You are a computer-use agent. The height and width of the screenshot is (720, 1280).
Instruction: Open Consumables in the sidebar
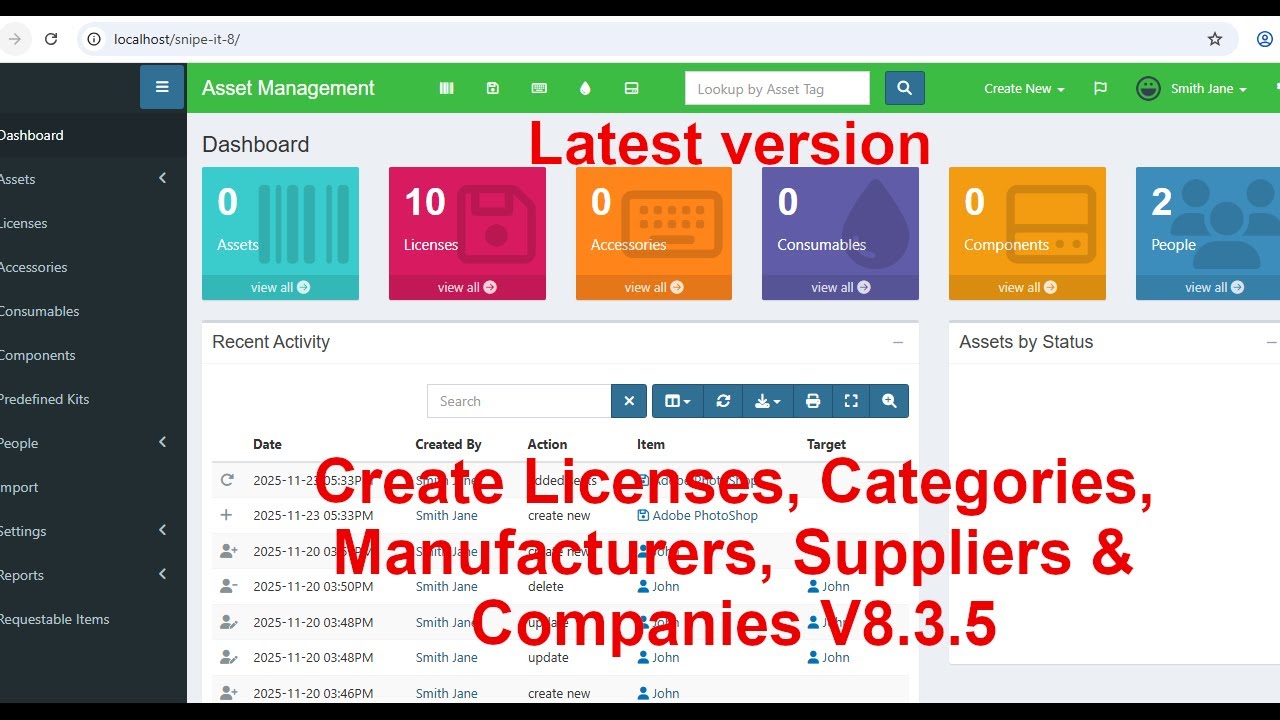93,311
